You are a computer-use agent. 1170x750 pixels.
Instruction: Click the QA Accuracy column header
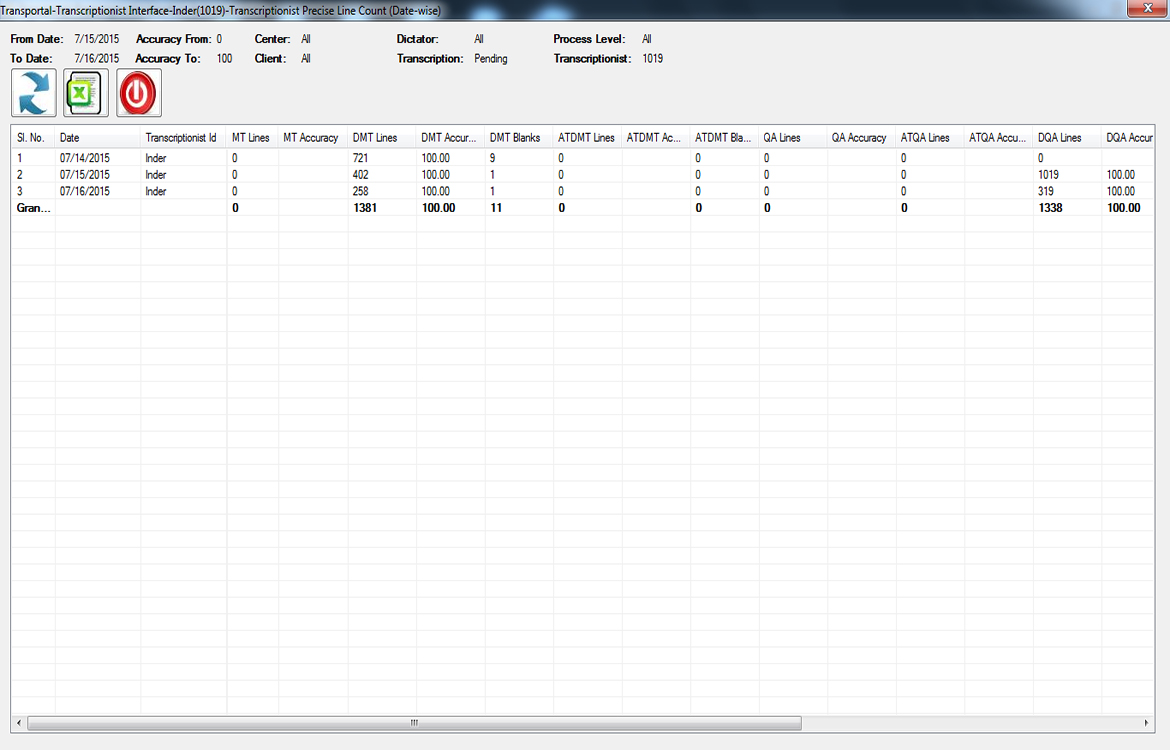[x=859, y=138]
